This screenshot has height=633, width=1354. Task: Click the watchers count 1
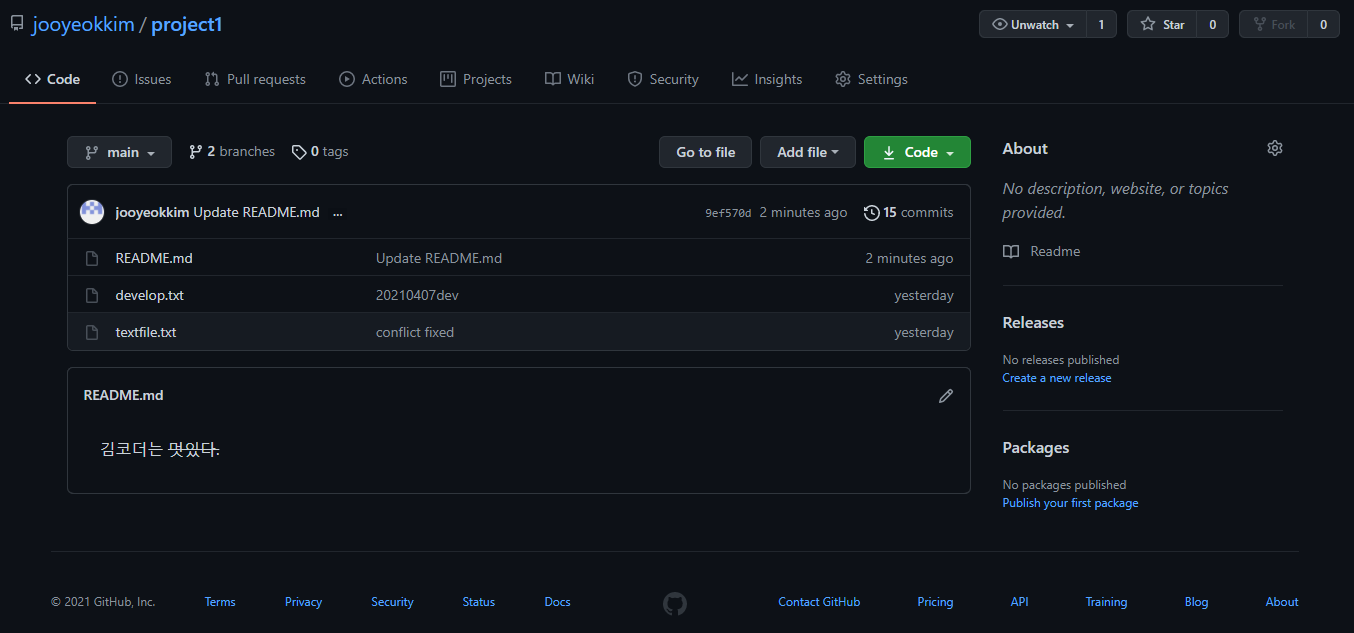[1101, 25]
